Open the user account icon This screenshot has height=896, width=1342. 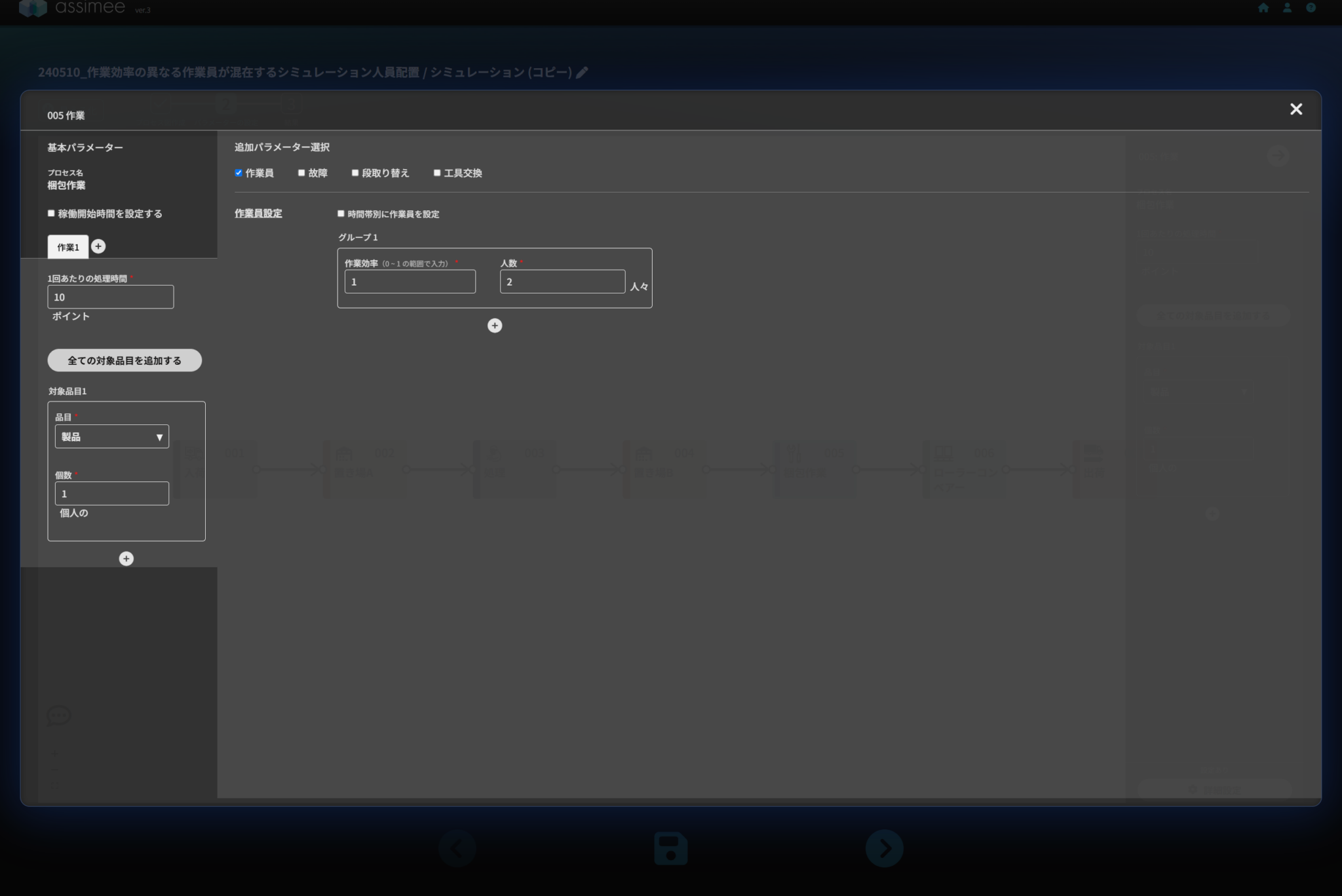(x=1287, y=8)
